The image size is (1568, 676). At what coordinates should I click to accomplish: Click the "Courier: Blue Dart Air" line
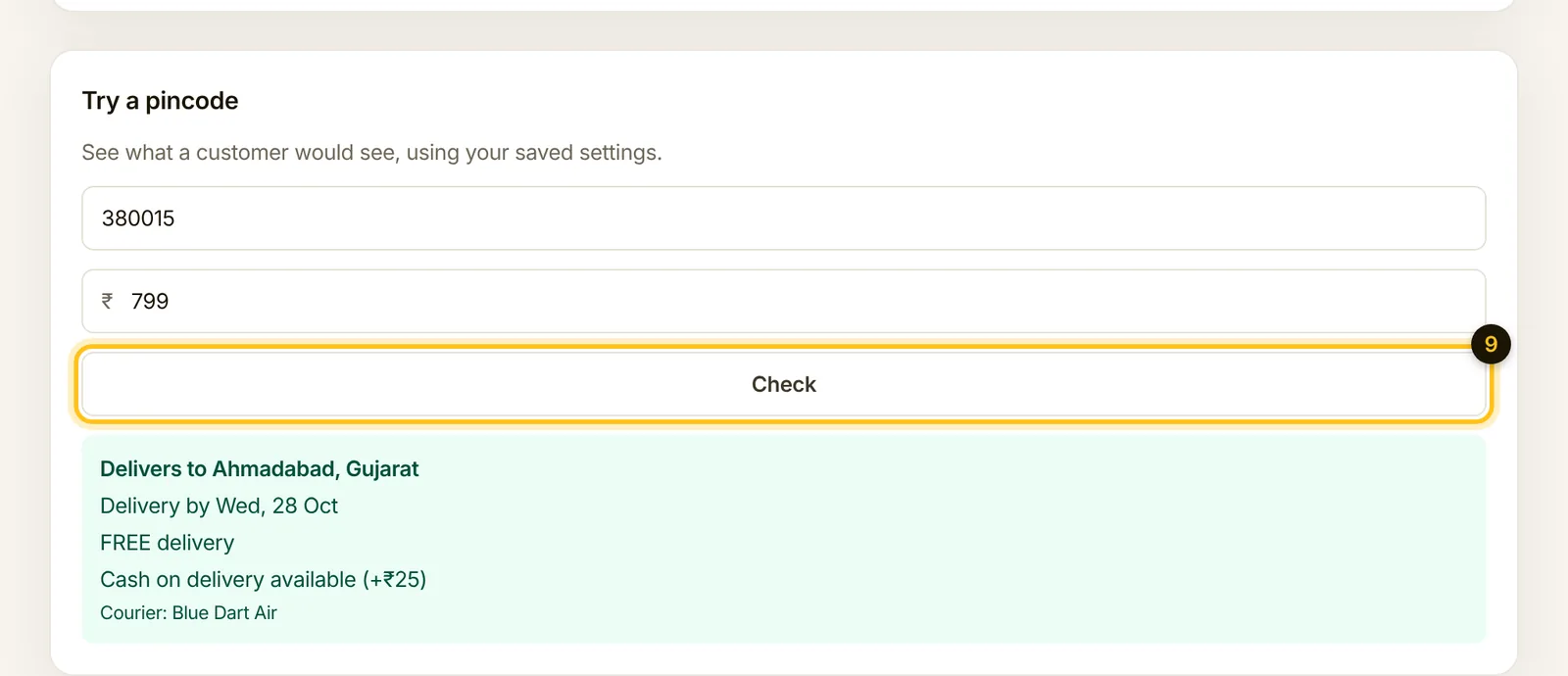click(x=188, y=613)
